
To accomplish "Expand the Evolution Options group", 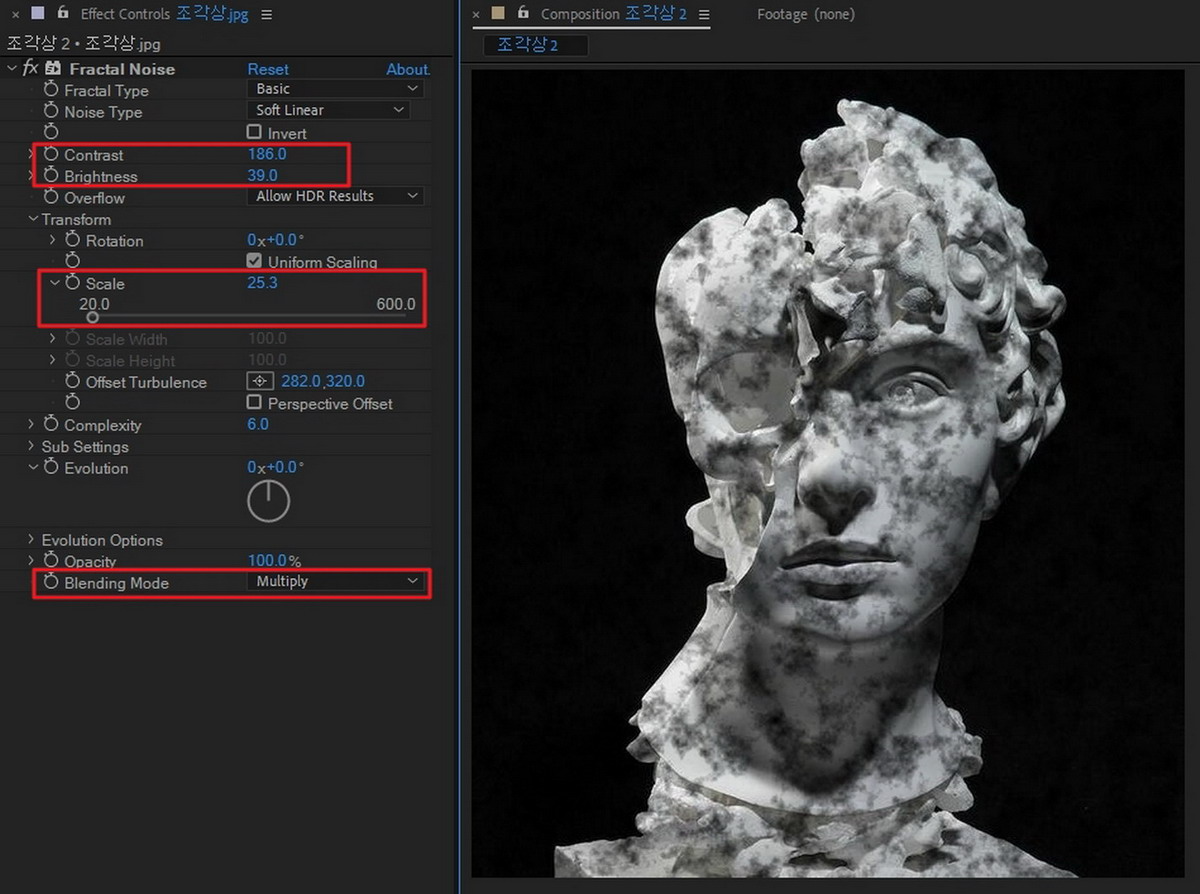I will click(x=32, y=540).
